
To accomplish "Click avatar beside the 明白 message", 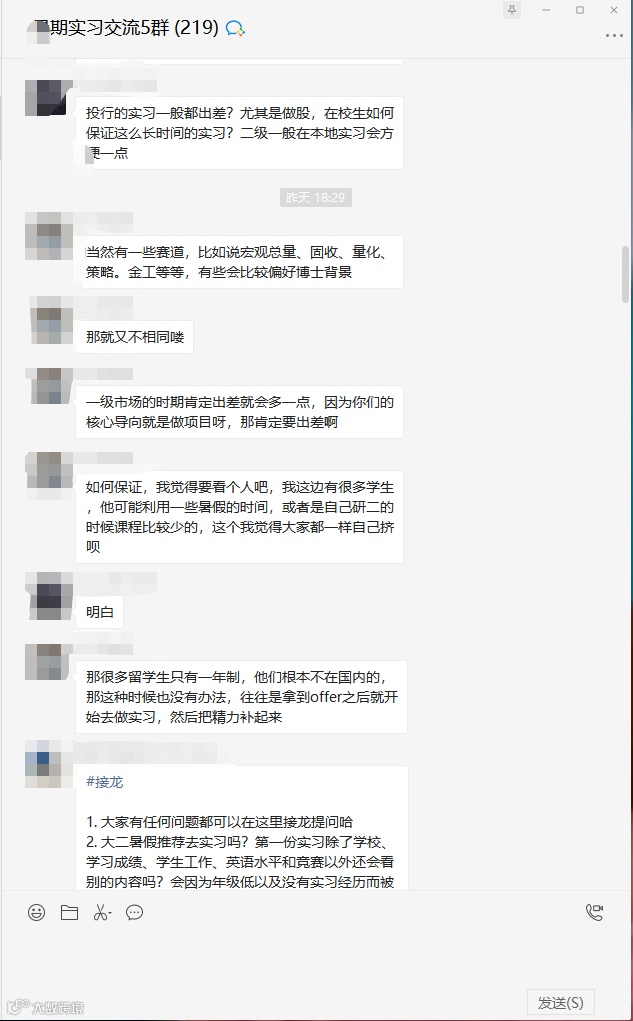I will 49,596.
